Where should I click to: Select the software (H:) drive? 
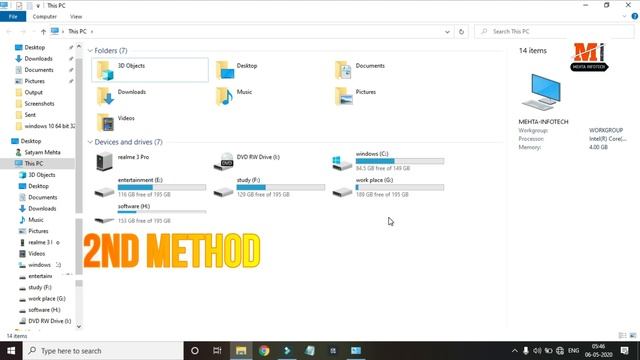(150, 213)
